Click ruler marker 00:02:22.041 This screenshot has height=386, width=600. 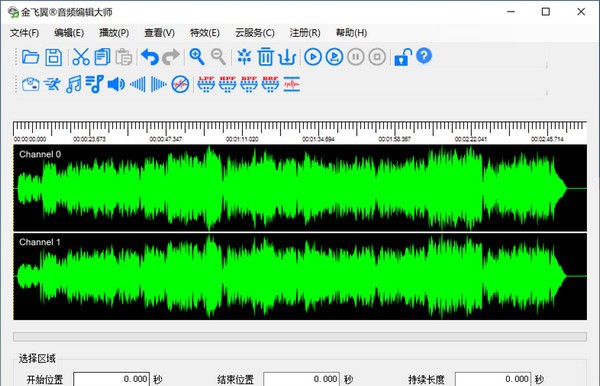click(471, 139)
